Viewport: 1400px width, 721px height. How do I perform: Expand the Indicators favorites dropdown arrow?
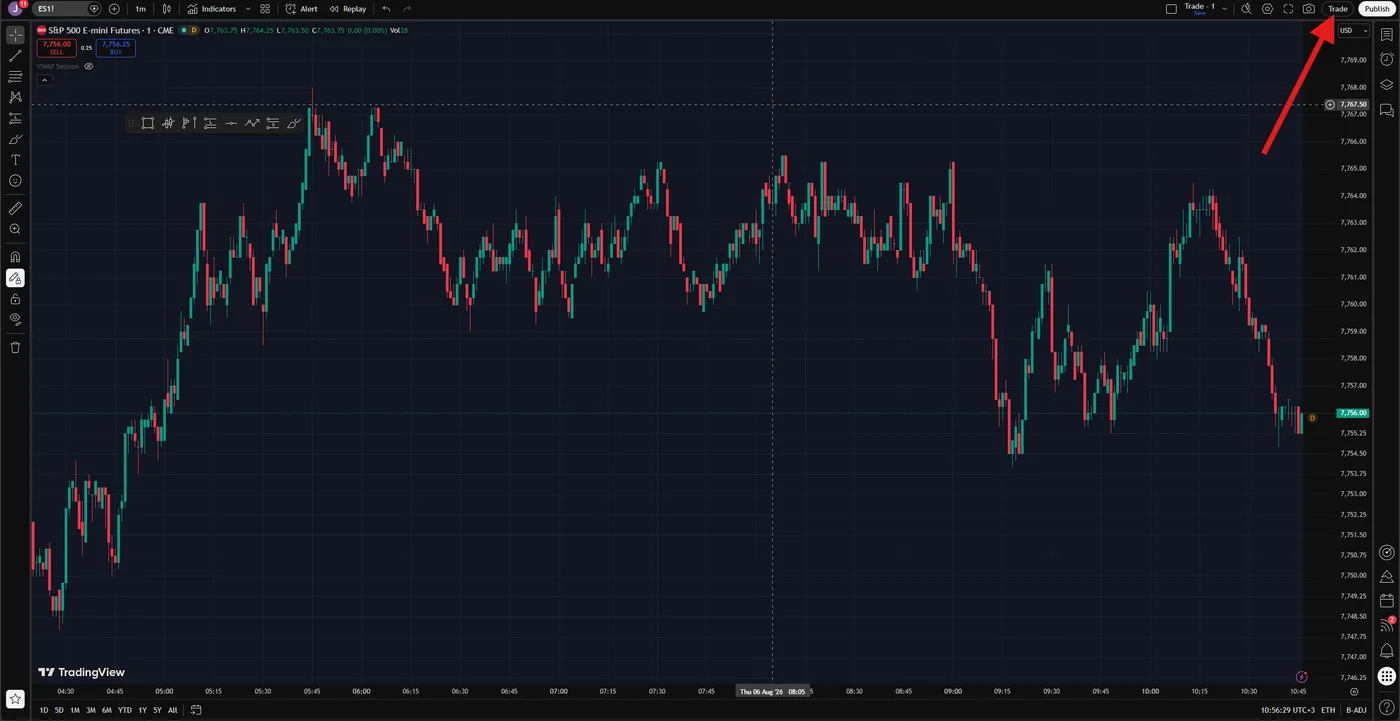(248, 8)
